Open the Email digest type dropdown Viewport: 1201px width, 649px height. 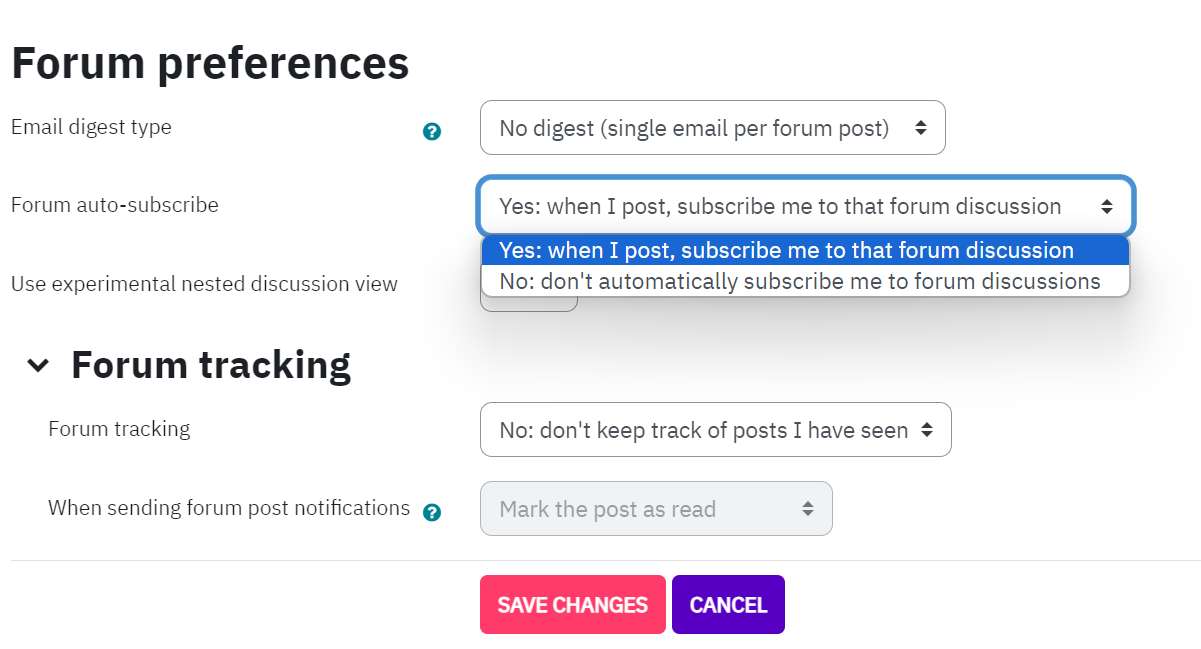pyautogui.click(x=712, y=128)
